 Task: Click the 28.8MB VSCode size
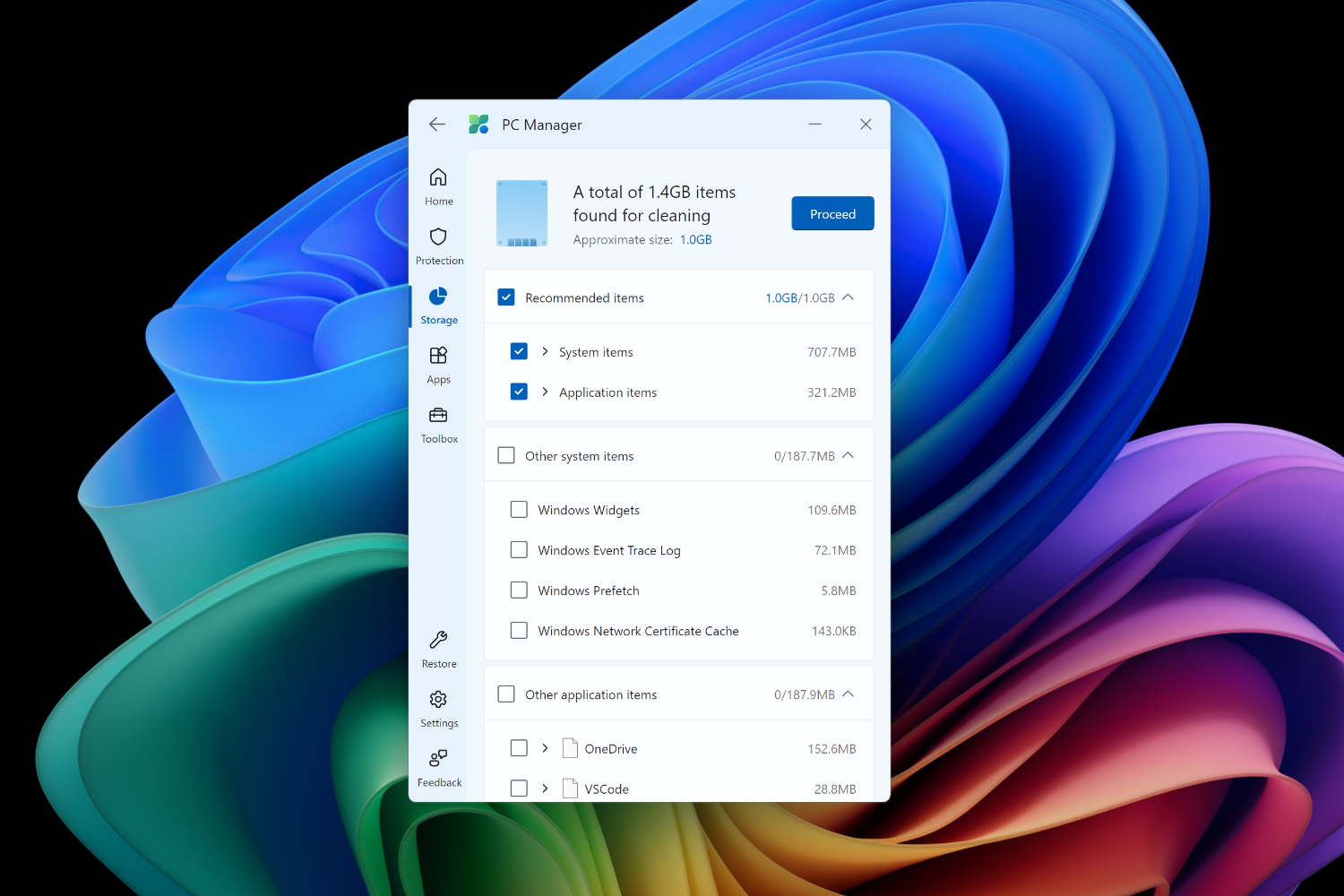(x=835, y=789)
